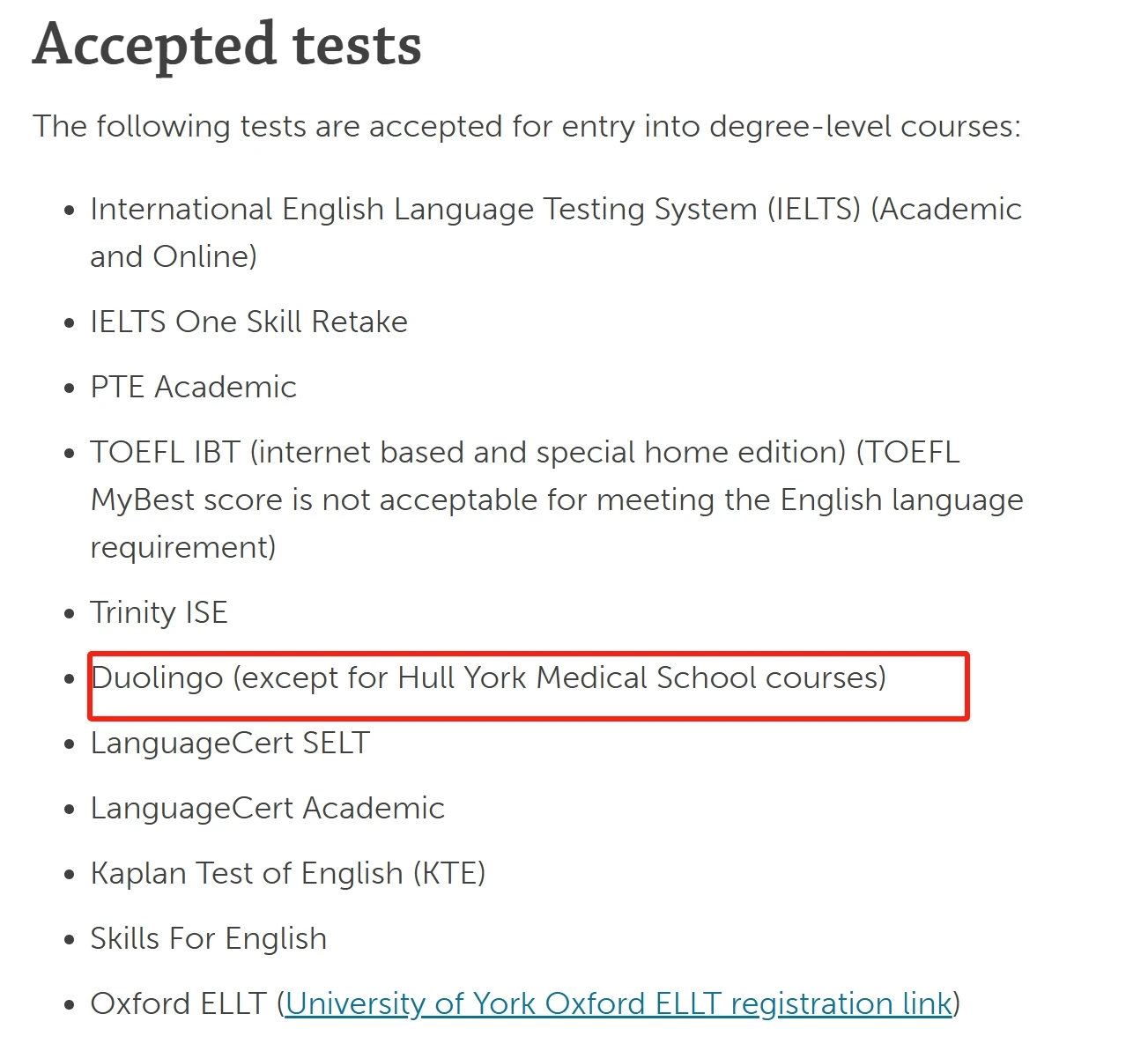The image size is (1148, 1051).
Task: Click the Accepted tests heading
Action: (x=227, y=44)
